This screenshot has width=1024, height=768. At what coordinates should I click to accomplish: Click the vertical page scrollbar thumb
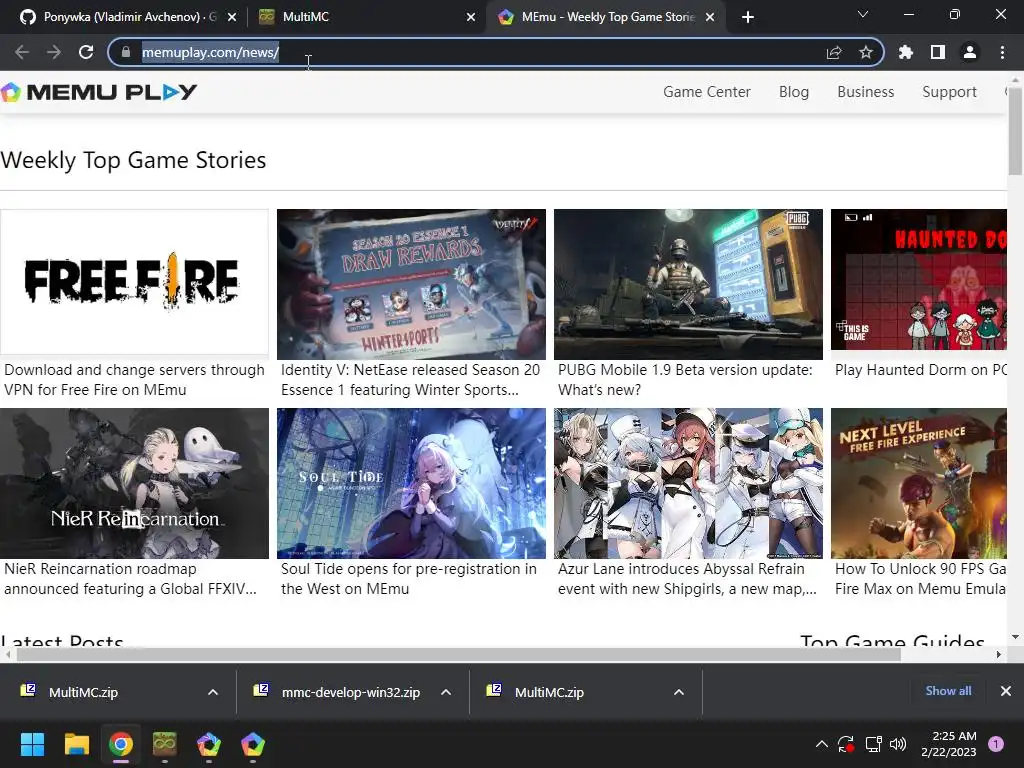1015,131
